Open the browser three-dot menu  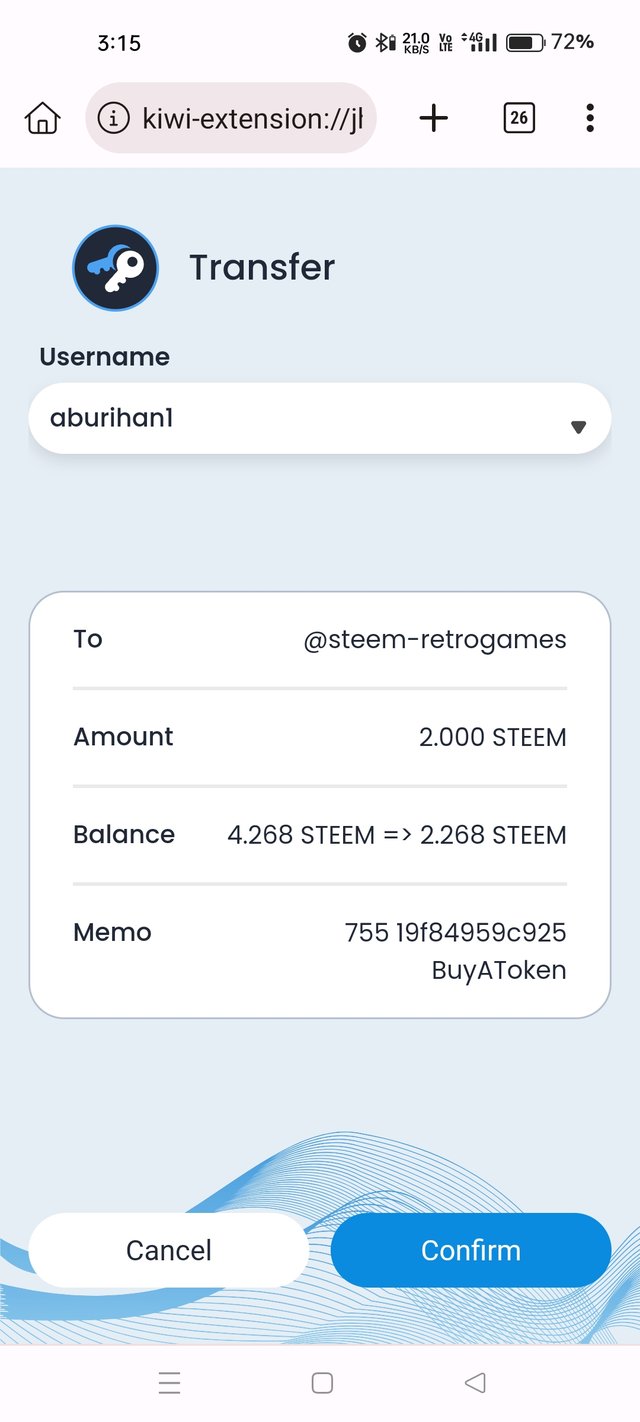(x=590, y=118)
